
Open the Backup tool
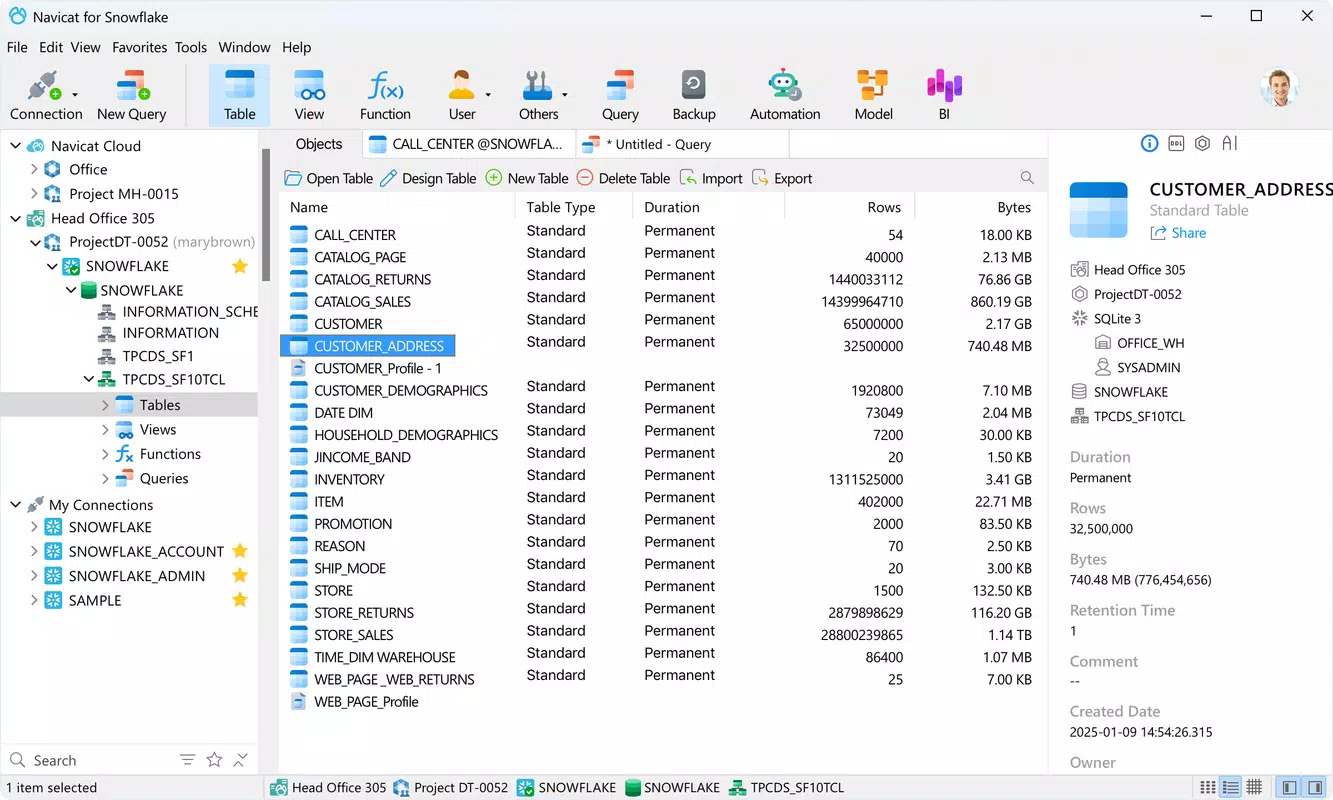click(x=694, y=95)
